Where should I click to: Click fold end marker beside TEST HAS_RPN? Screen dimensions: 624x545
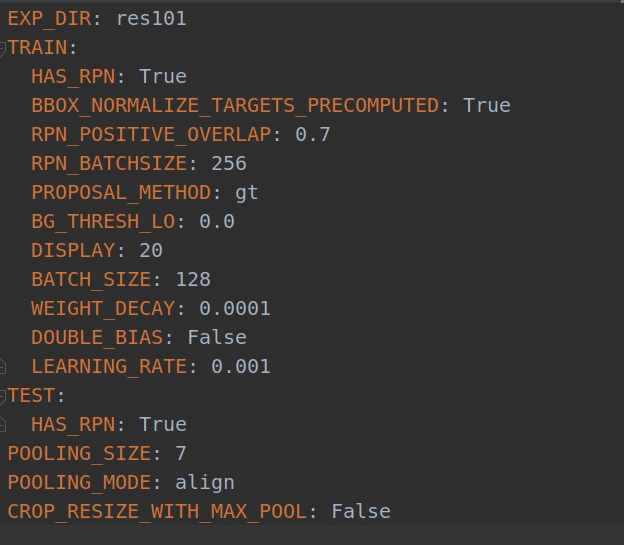click(2, 424)
